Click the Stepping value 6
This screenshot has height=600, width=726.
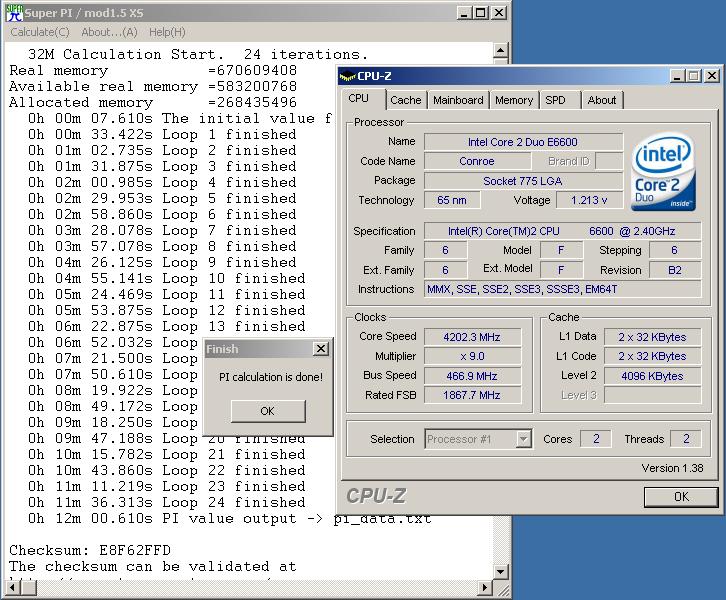pos(675,250)
